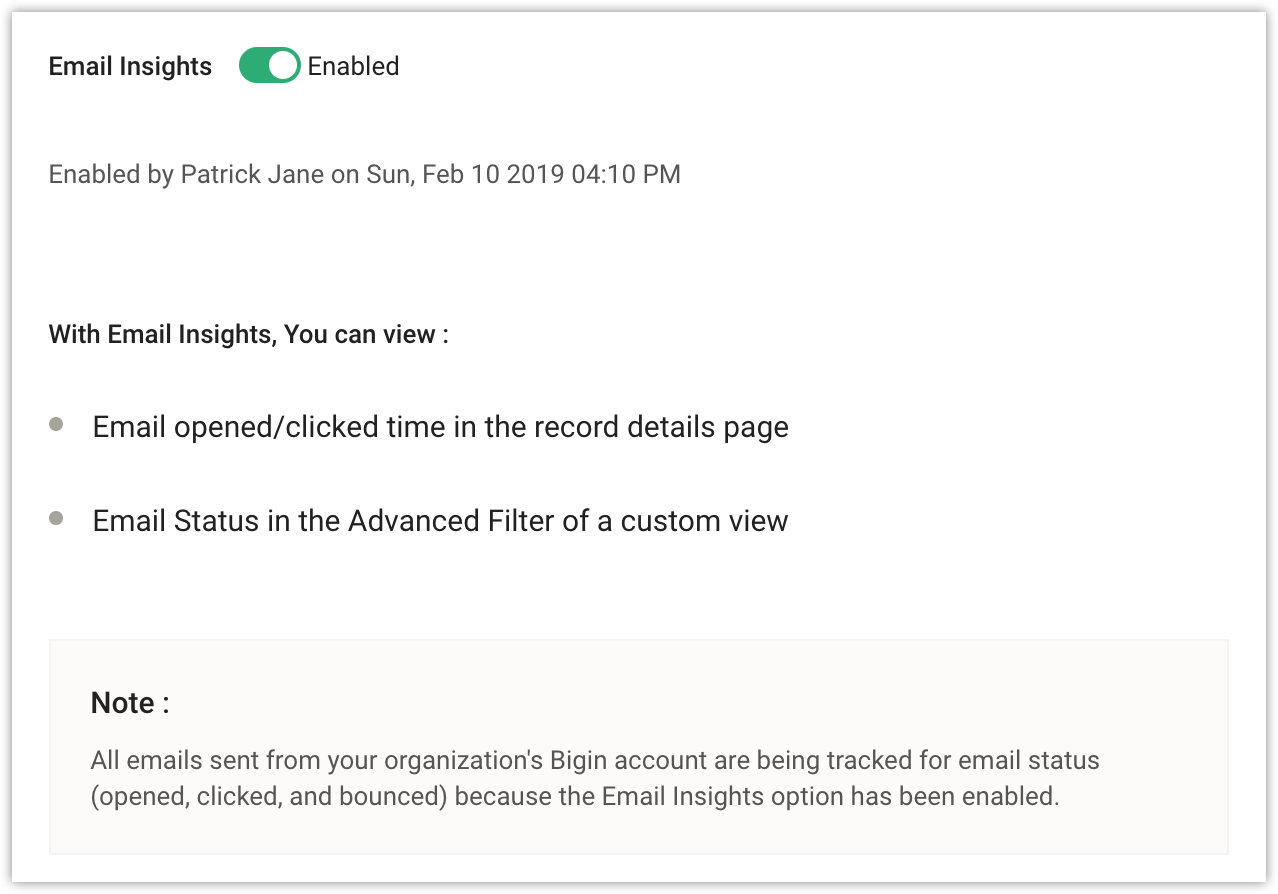Click the white knob of the toggle
Image resolution: width=1278 pixels, height=894 pixels.
coord(284,66)
